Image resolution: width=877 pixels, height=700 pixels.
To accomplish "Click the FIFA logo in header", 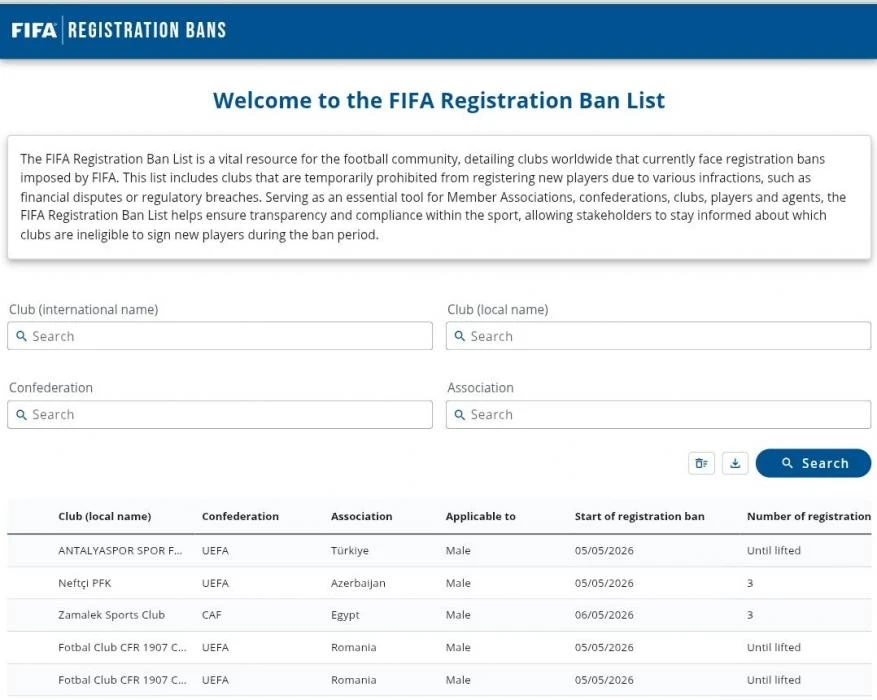I will pyautogui.click(x=34, y=30).
